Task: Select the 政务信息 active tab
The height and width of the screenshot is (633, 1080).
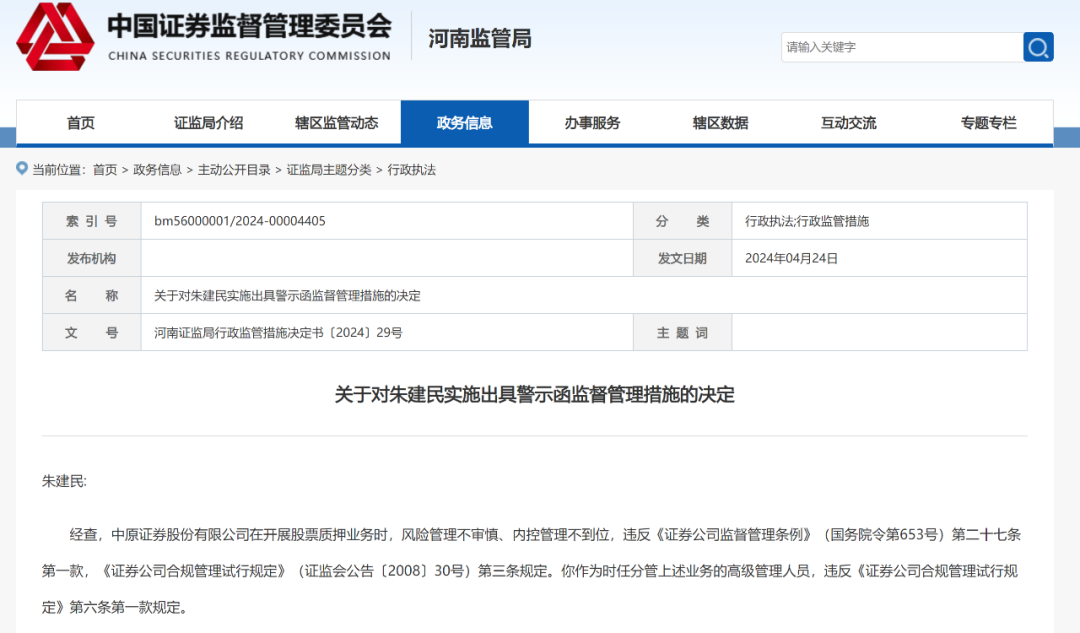Action: click(x=464, y=123)
